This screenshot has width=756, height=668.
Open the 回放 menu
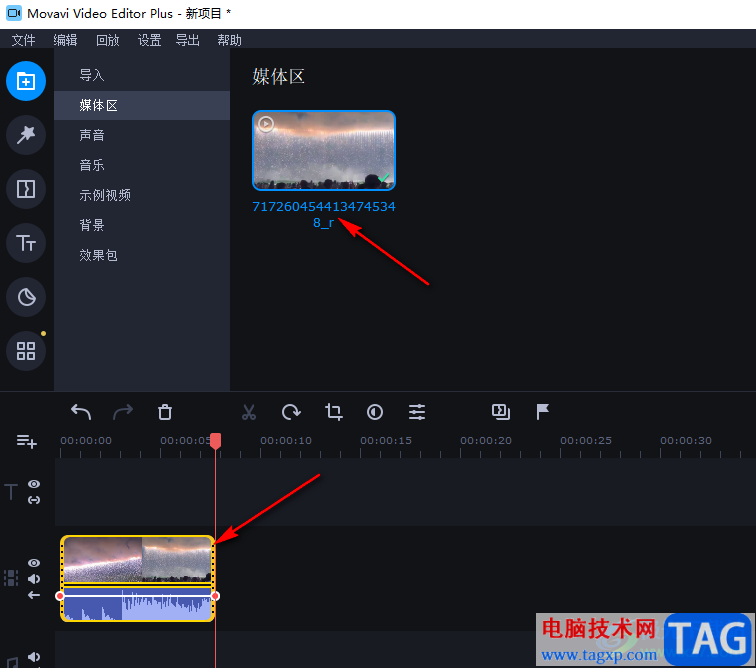[x=107, y=40]
